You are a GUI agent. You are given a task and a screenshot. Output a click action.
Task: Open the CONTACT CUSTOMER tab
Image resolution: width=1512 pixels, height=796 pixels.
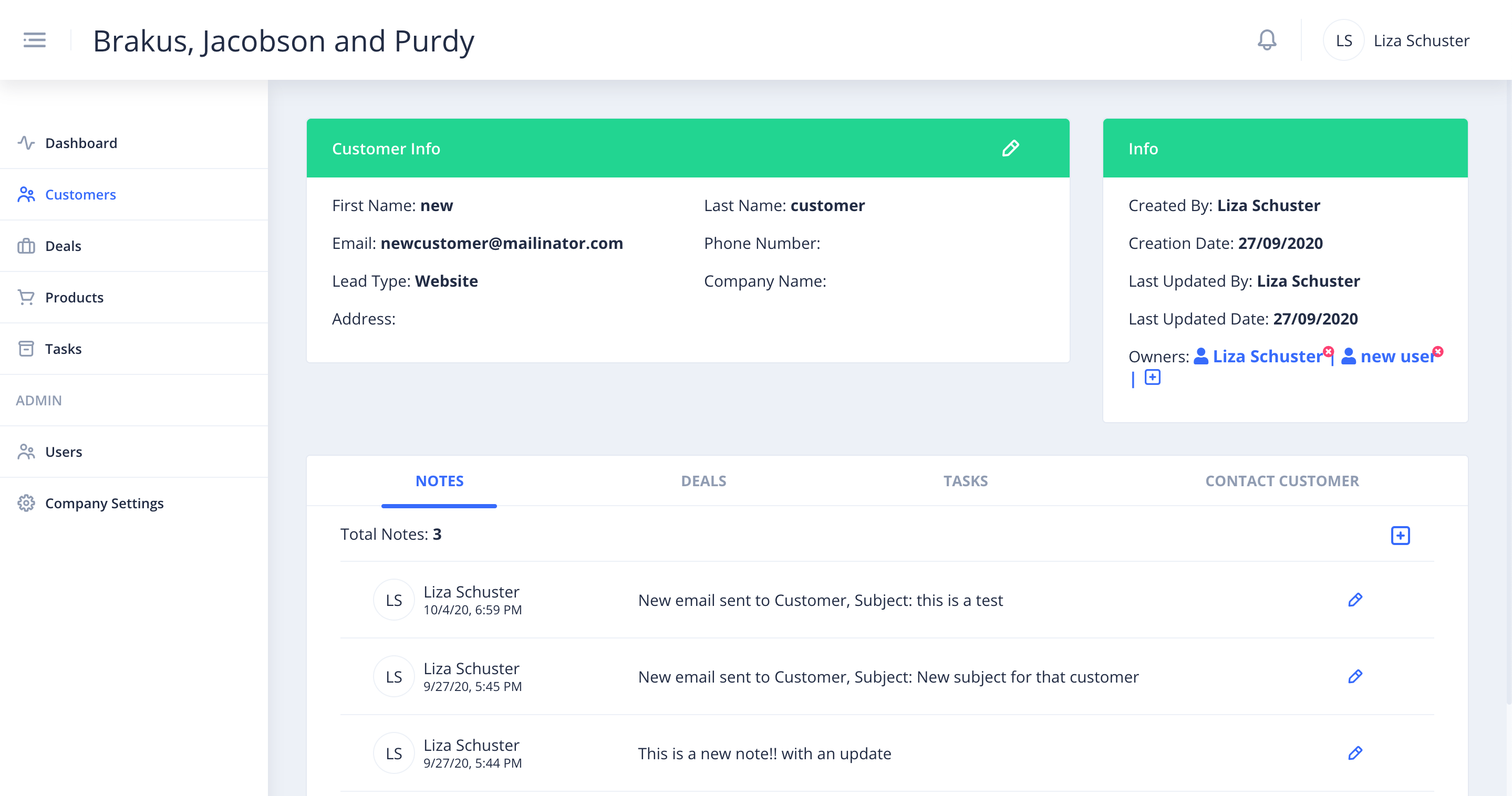[1282, 480]
